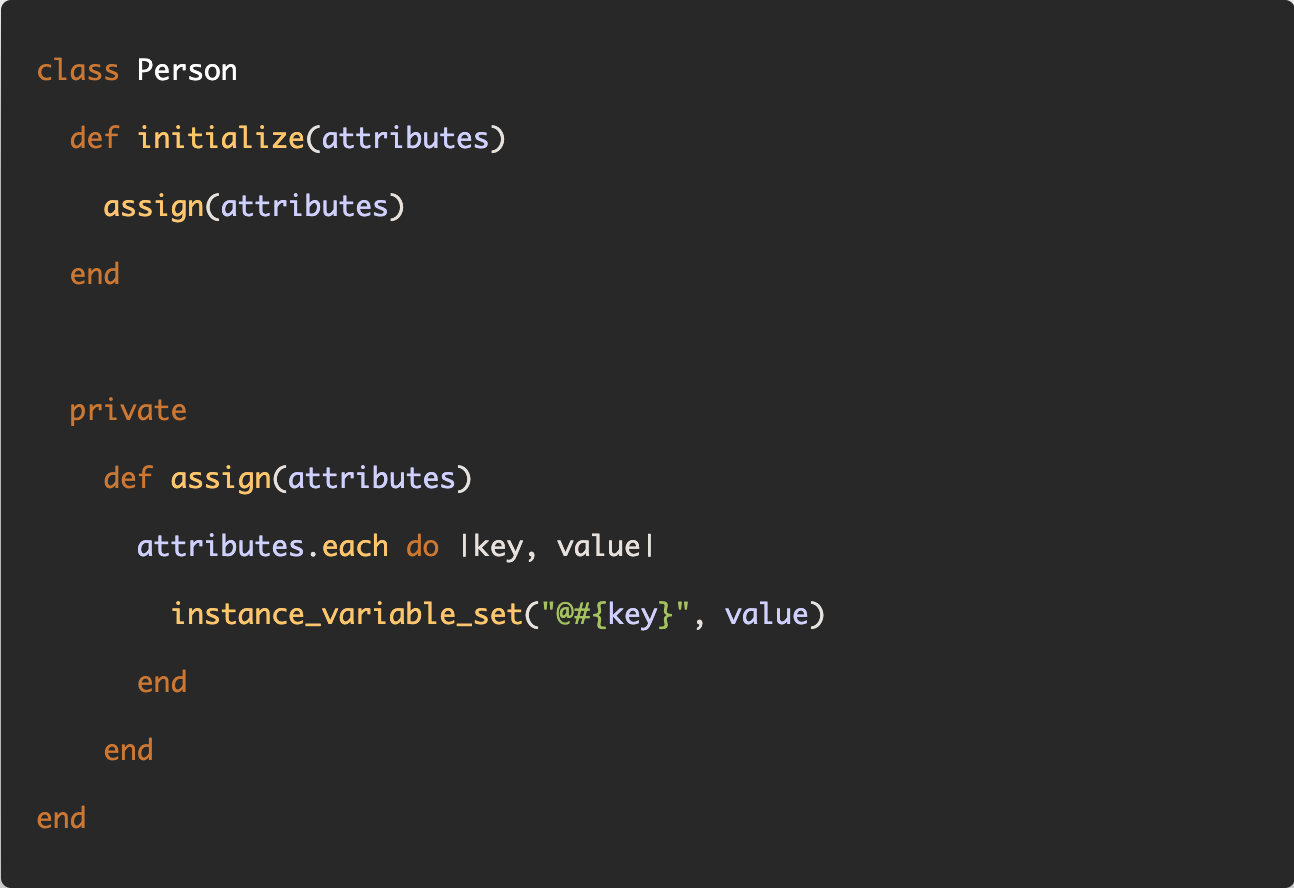
Task: Click the private keyword
Action: click(x=128, y=411)
